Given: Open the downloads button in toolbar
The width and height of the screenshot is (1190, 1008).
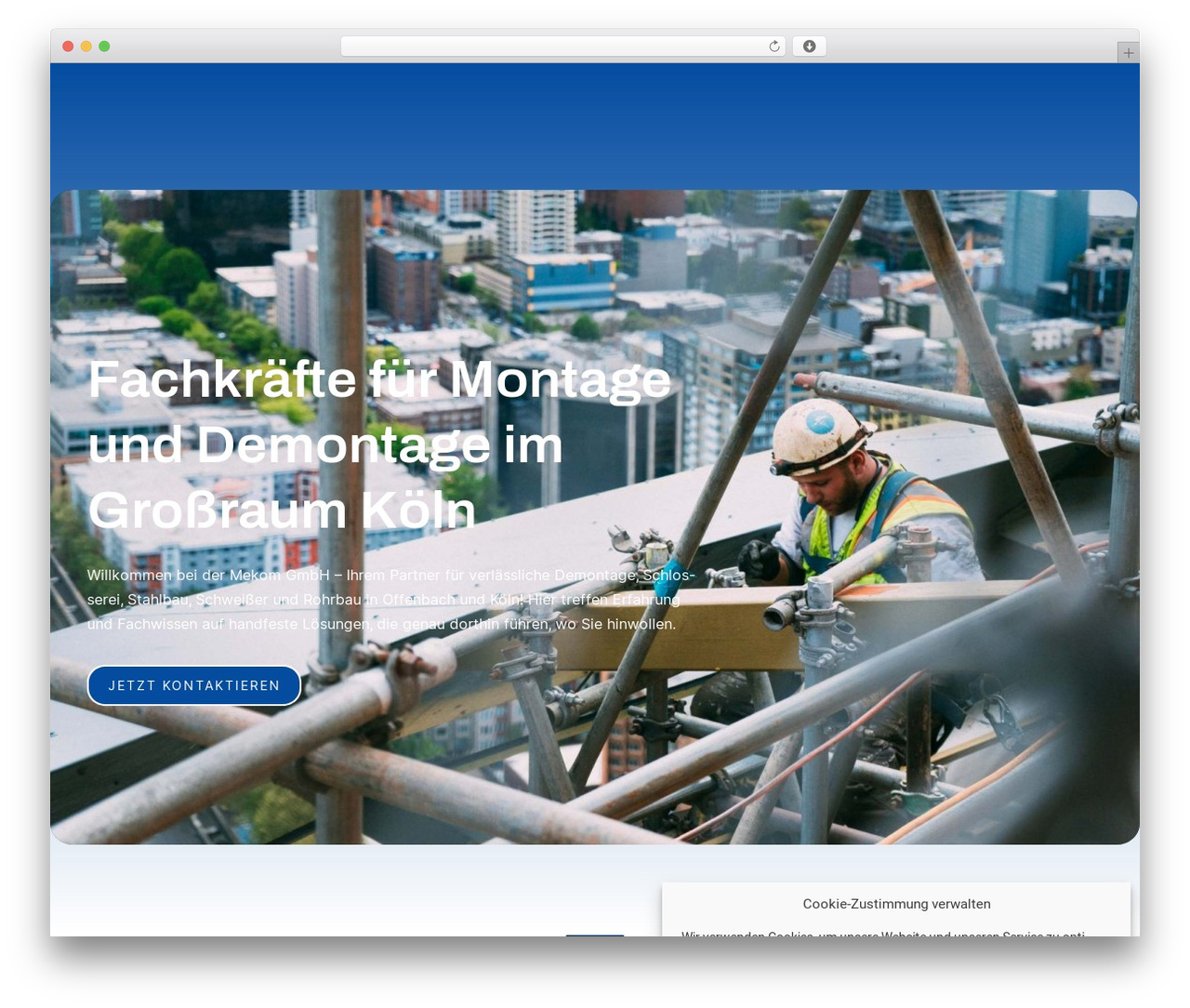Looking at the screenshot, I should pyautogui.click(x=810, y=46).
